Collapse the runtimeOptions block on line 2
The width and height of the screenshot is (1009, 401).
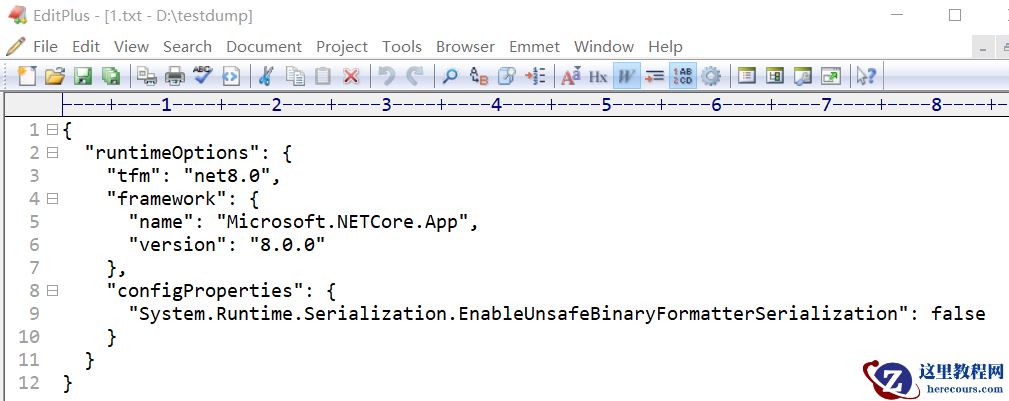52,153
